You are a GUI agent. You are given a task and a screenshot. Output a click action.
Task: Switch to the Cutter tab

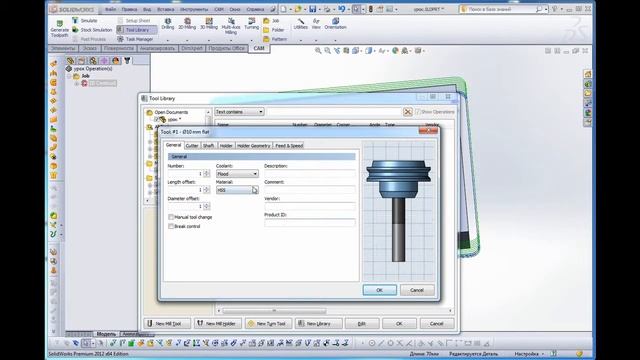(191, 146)
